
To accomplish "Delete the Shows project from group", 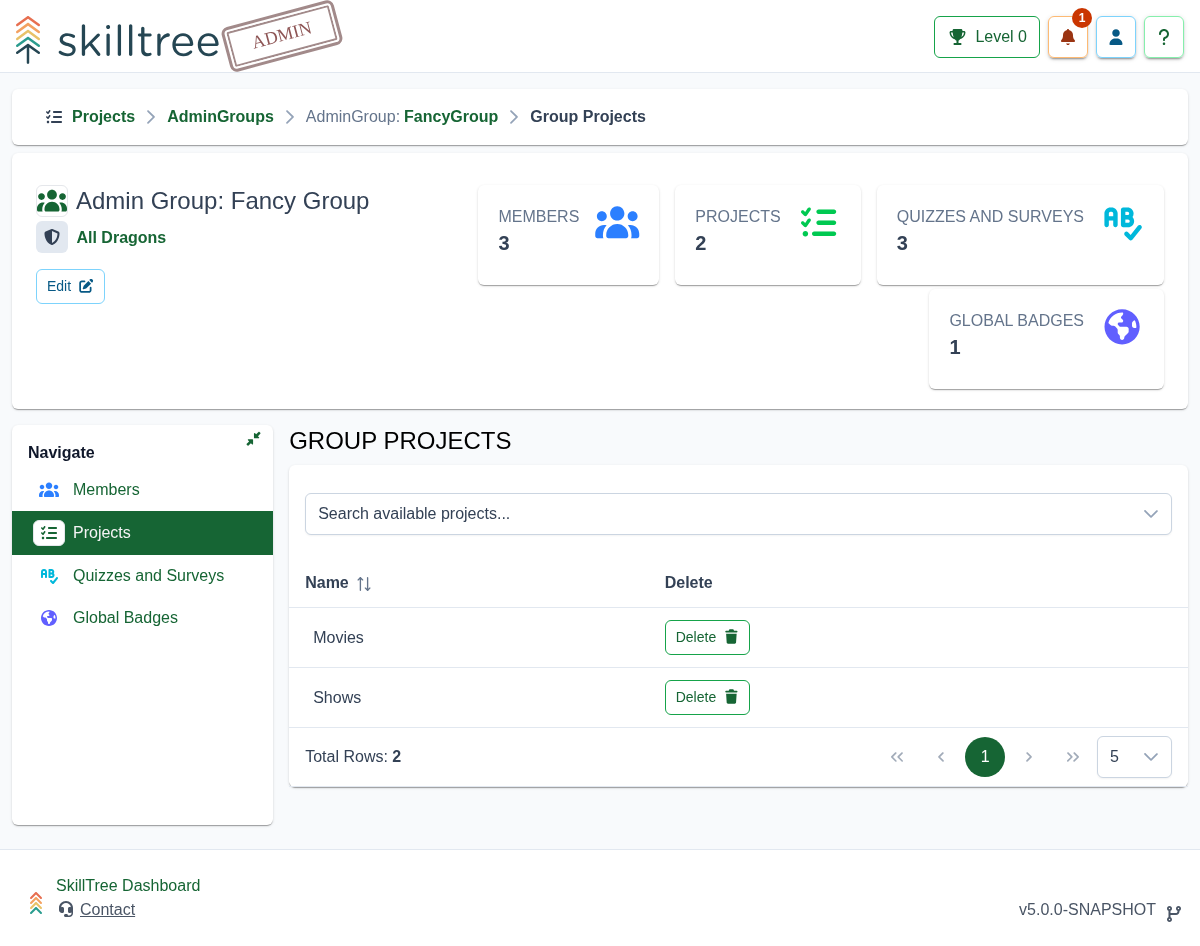I will 707,698.
